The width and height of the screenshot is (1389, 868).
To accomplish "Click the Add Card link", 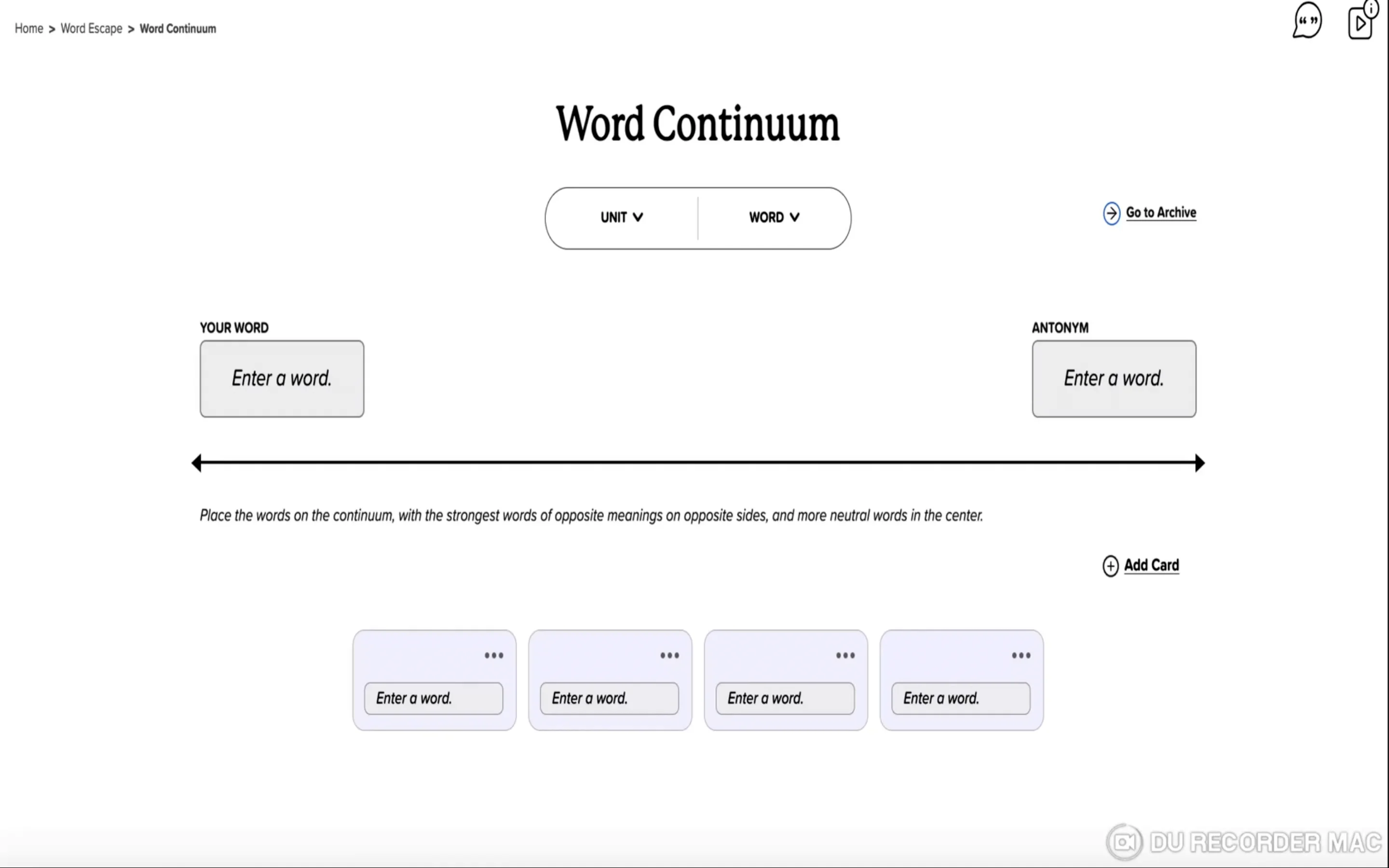I will click(x=1151, y=566).
